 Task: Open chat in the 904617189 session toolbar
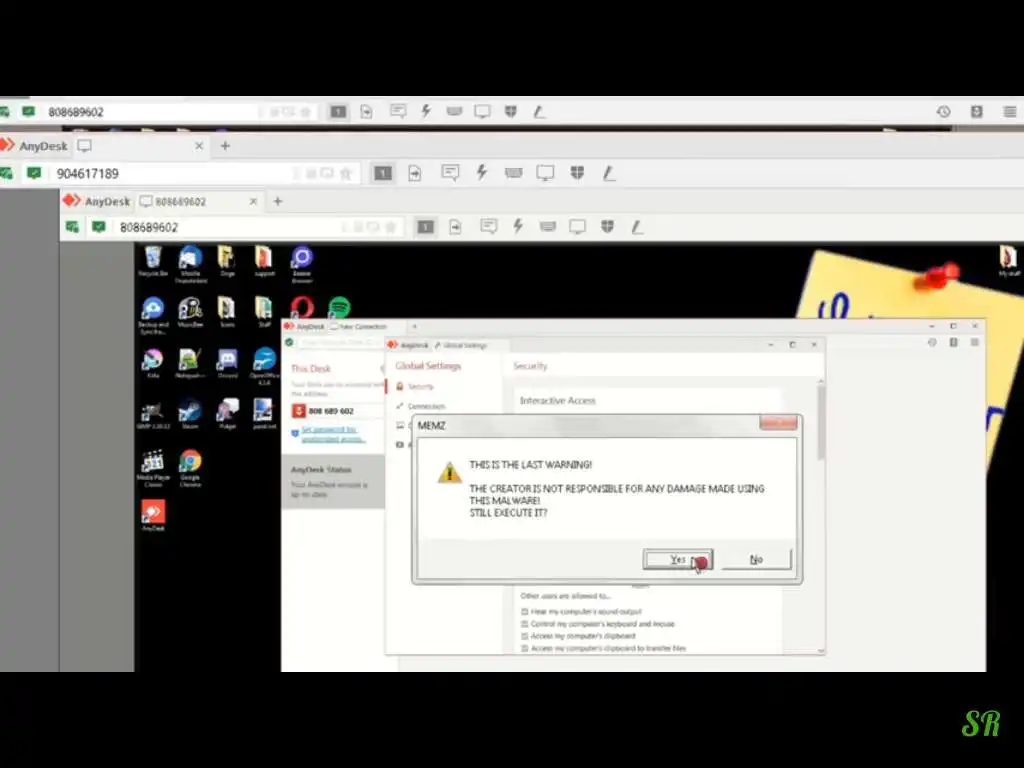(x=450, y=173)
